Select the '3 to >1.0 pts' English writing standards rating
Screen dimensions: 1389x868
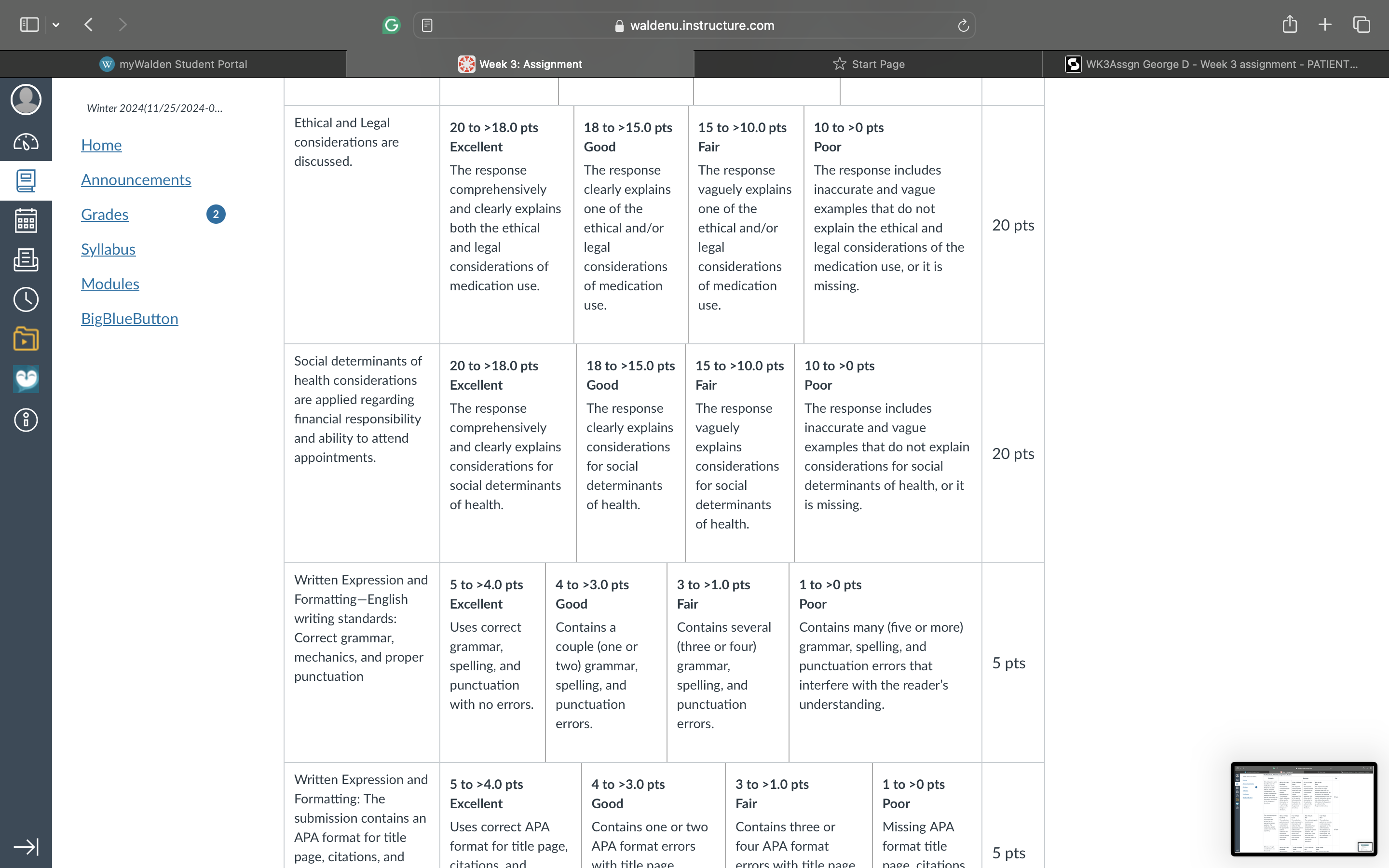(728, 663)
